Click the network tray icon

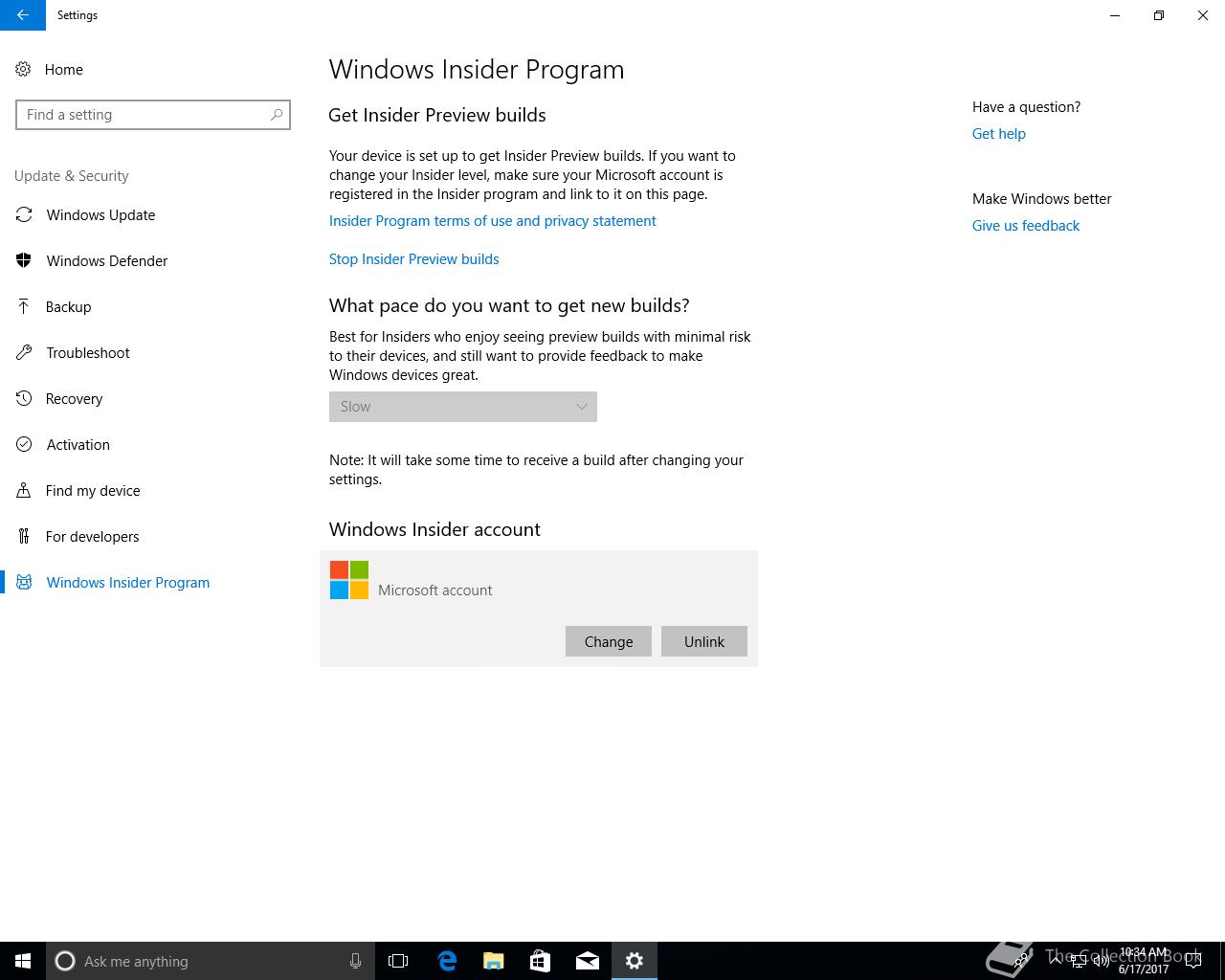tap(1079, 961)
